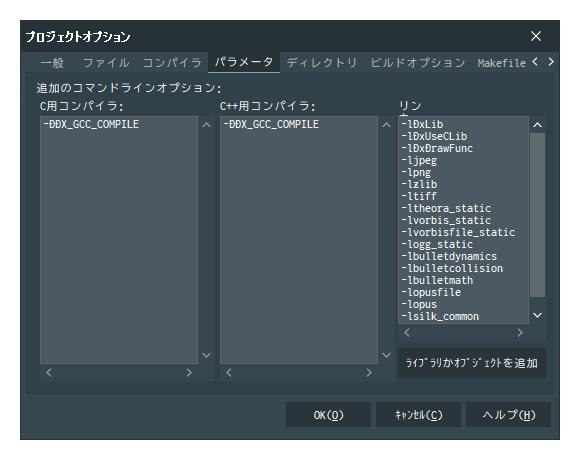The height and width of the screenshot is (460, 580).
Task: Click the -logg_static linker entry
Action: coord(437,244)
